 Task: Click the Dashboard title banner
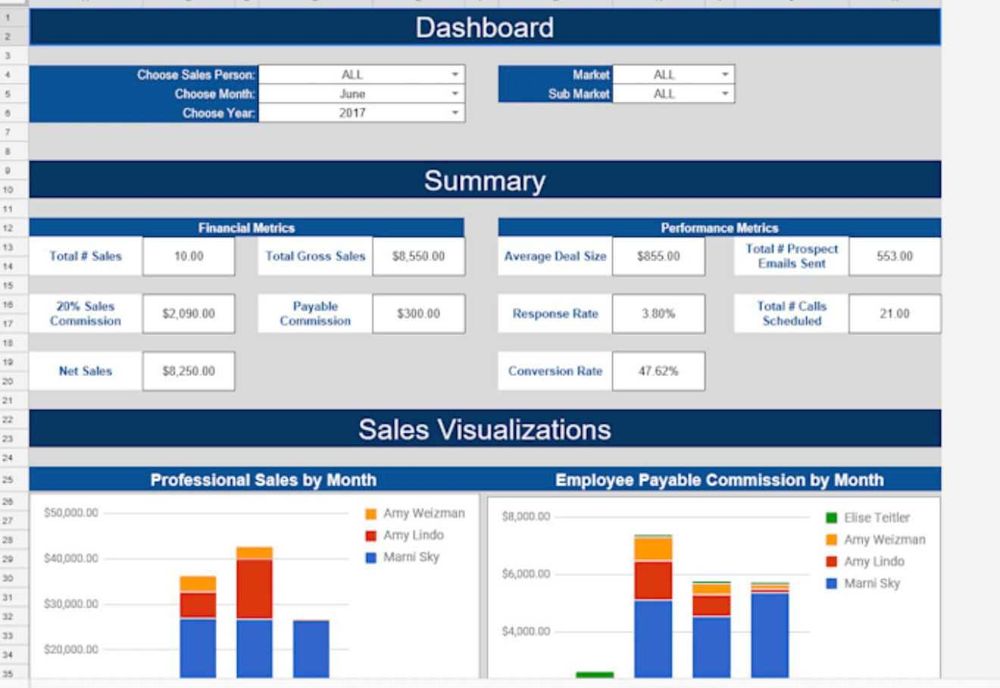[485, 27]
